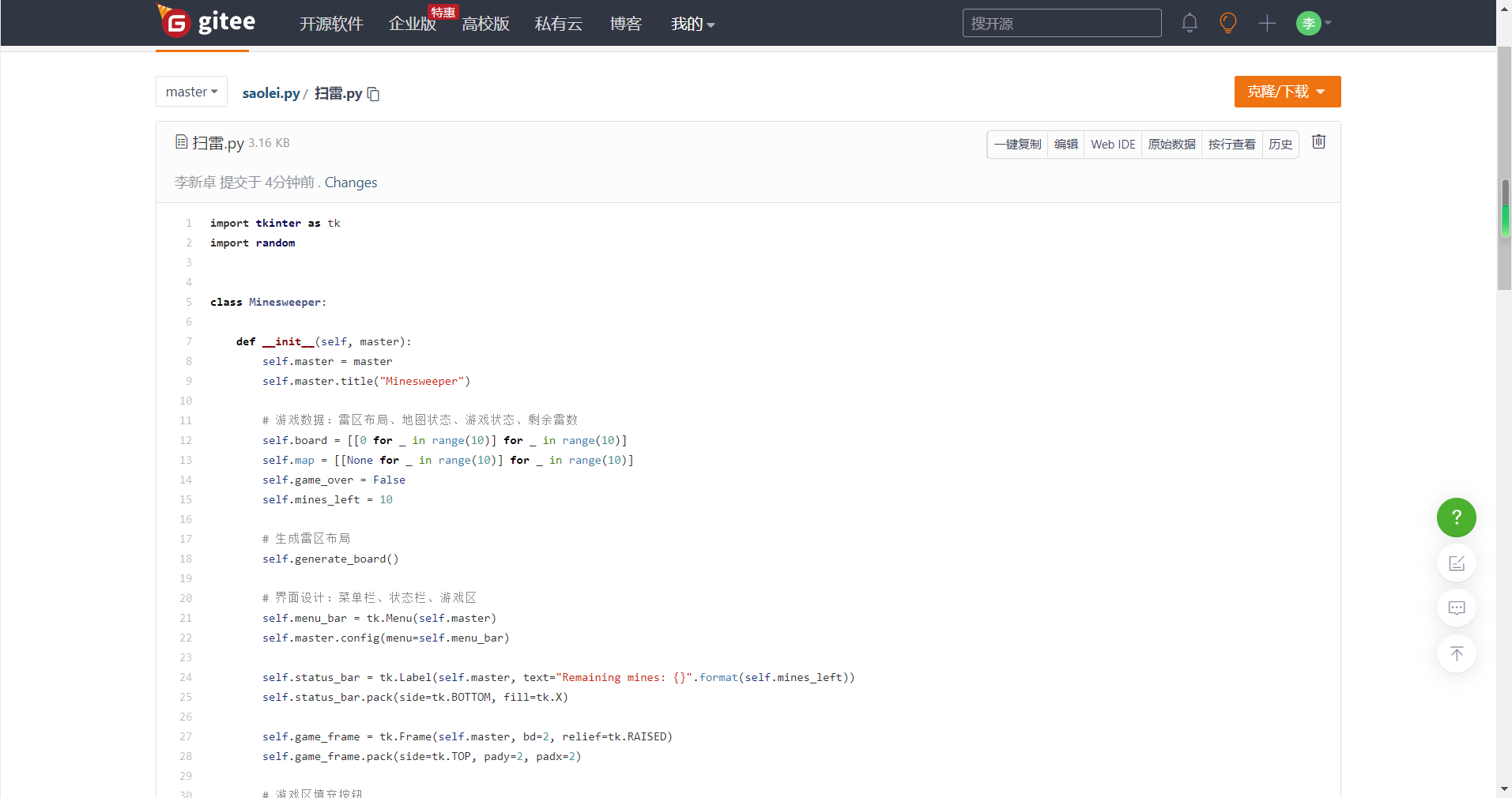Click the 原始数据 button
The image size is (1512, 798).
tap(1171, 145)
